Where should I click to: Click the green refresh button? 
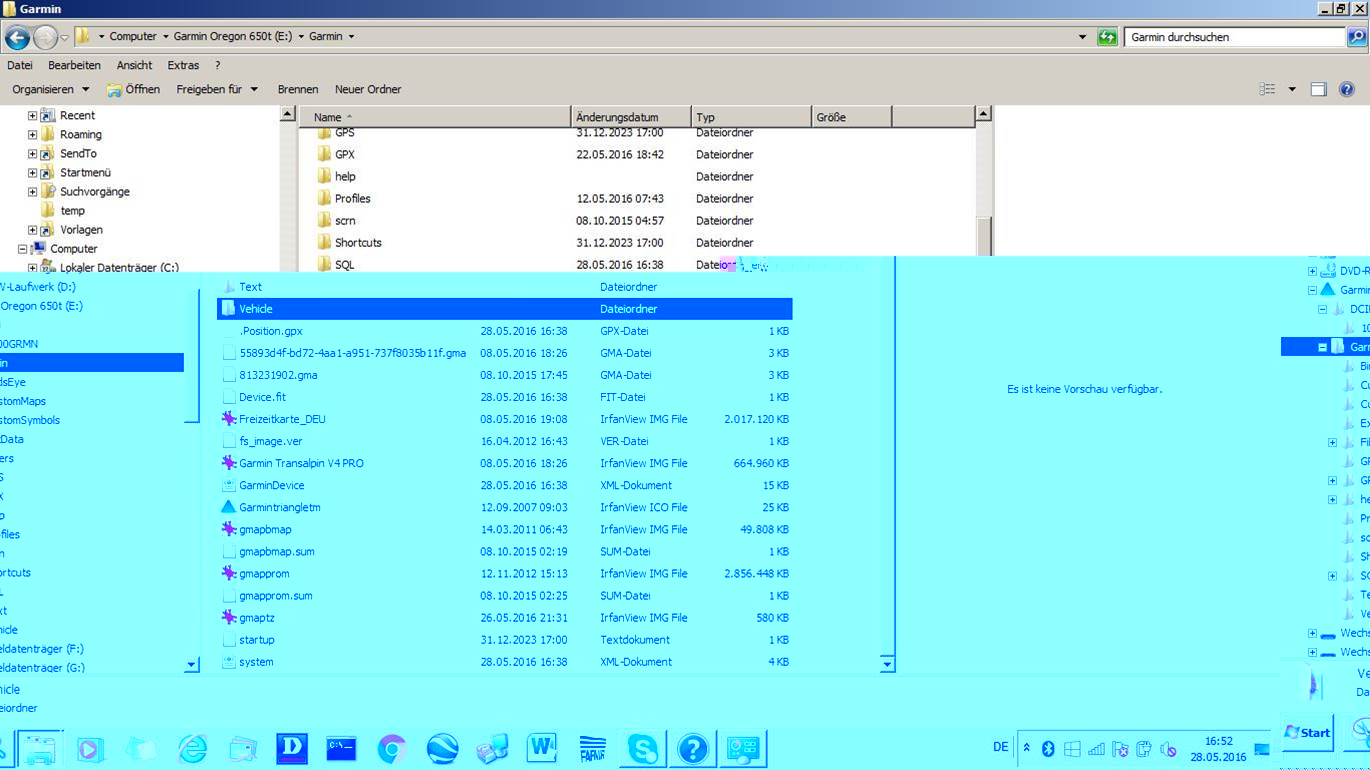[x=1106, y=37]
